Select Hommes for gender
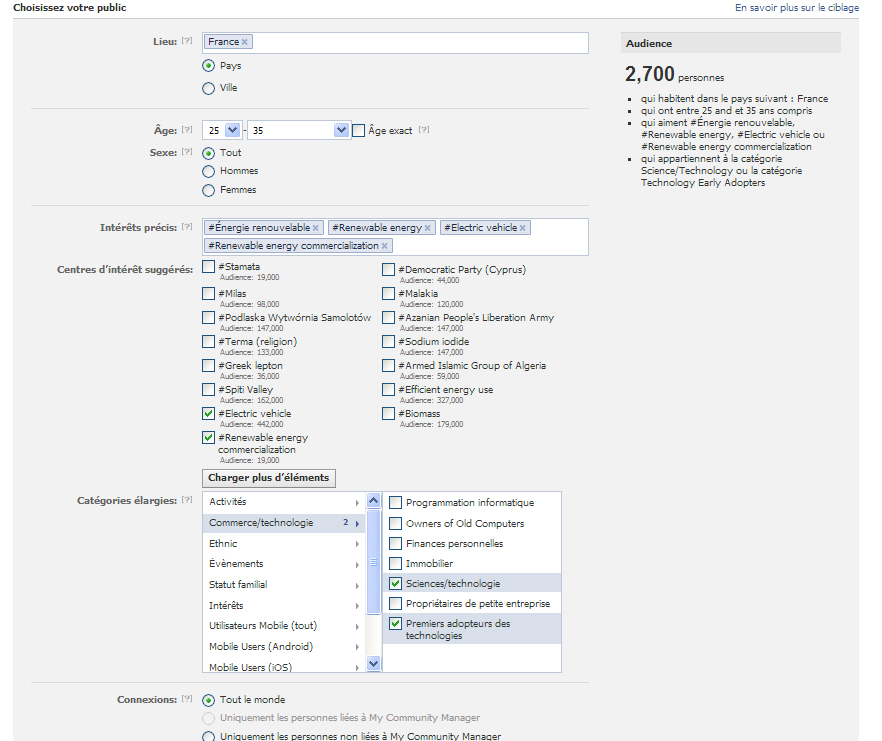Viewport: 882px width, 741px height. (209, 172)
